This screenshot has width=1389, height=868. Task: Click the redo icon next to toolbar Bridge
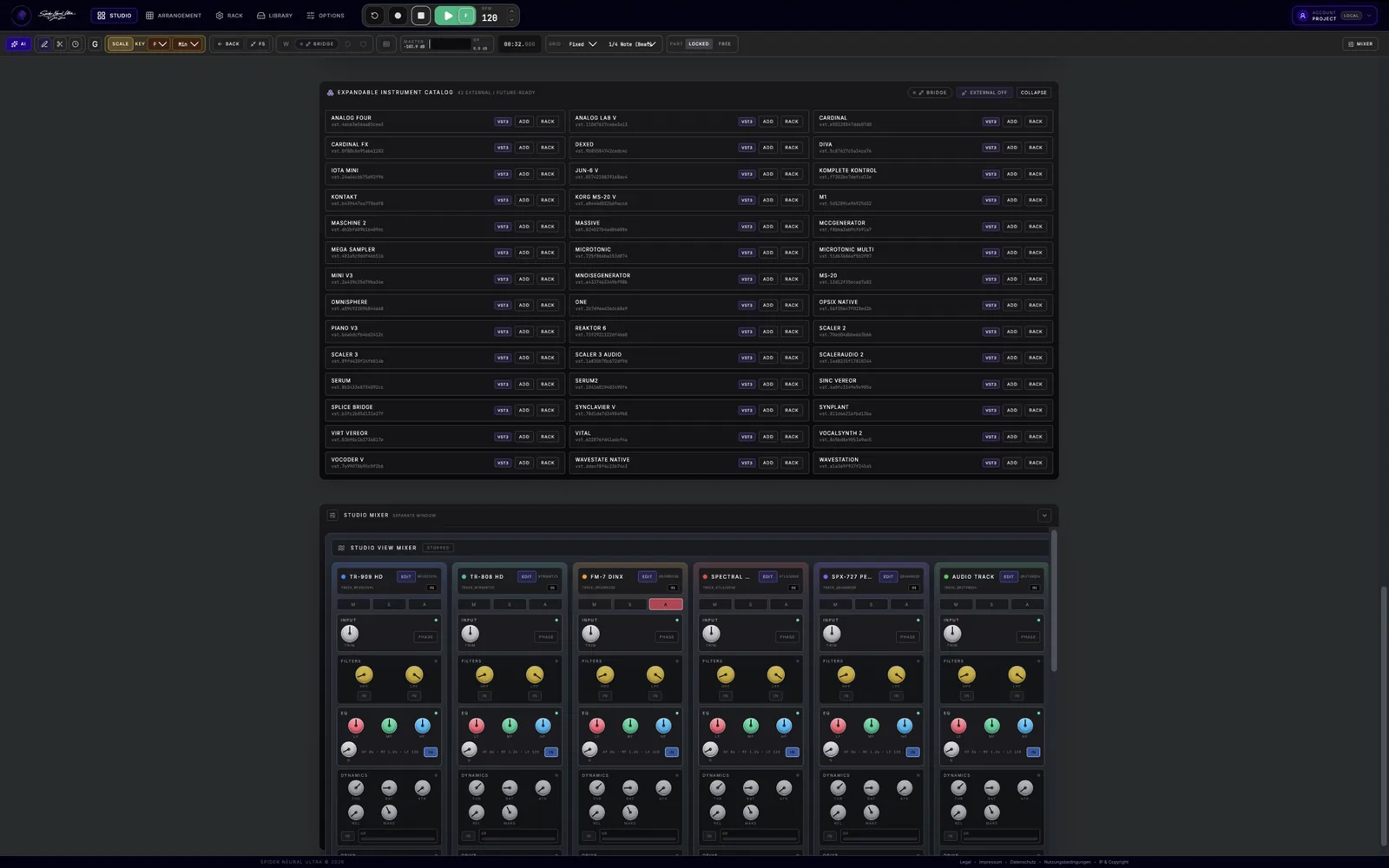[x=363, y=43]
